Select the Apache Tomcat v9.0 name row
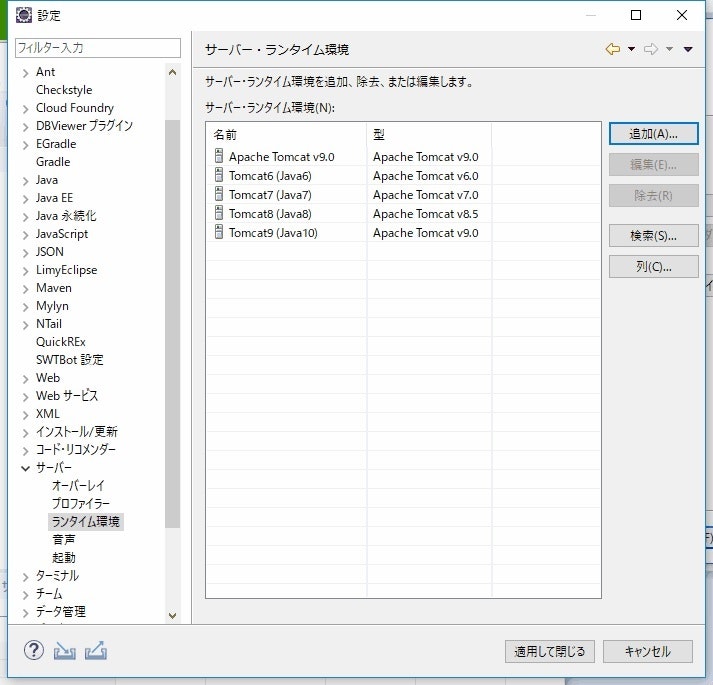 click(x=281, y=156)
